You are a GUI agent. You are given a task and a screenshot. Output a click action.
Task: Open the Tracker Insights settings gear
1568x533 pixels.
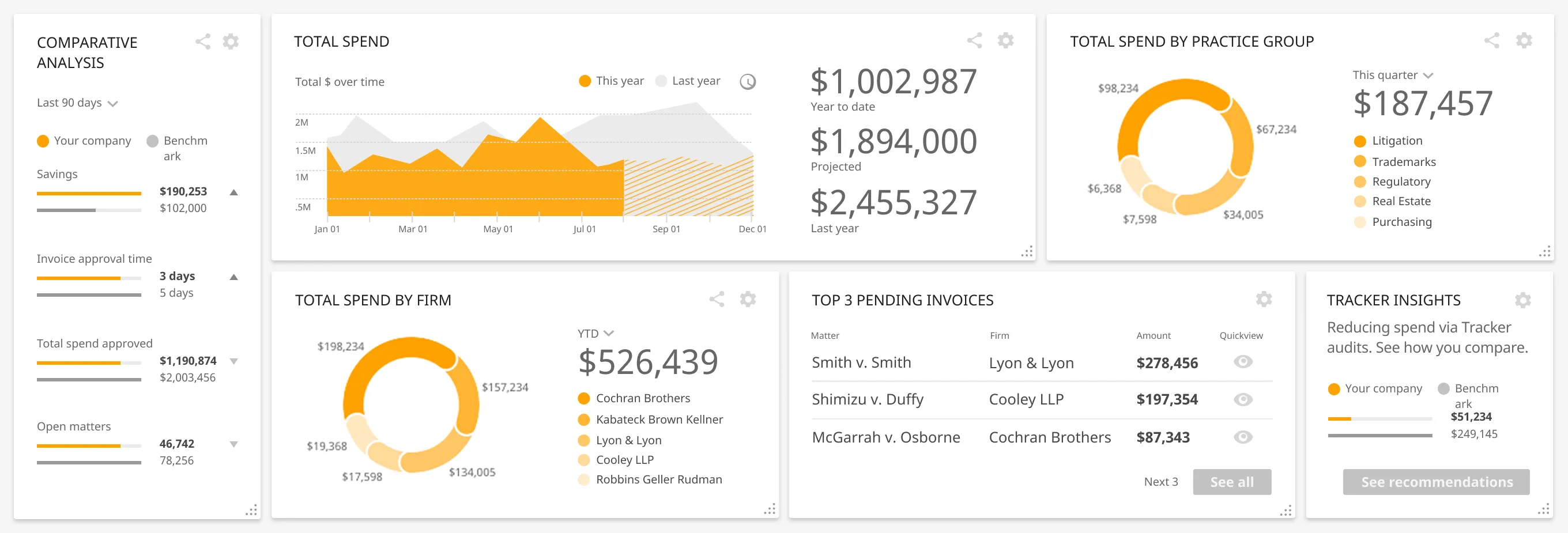point(1523,300)
